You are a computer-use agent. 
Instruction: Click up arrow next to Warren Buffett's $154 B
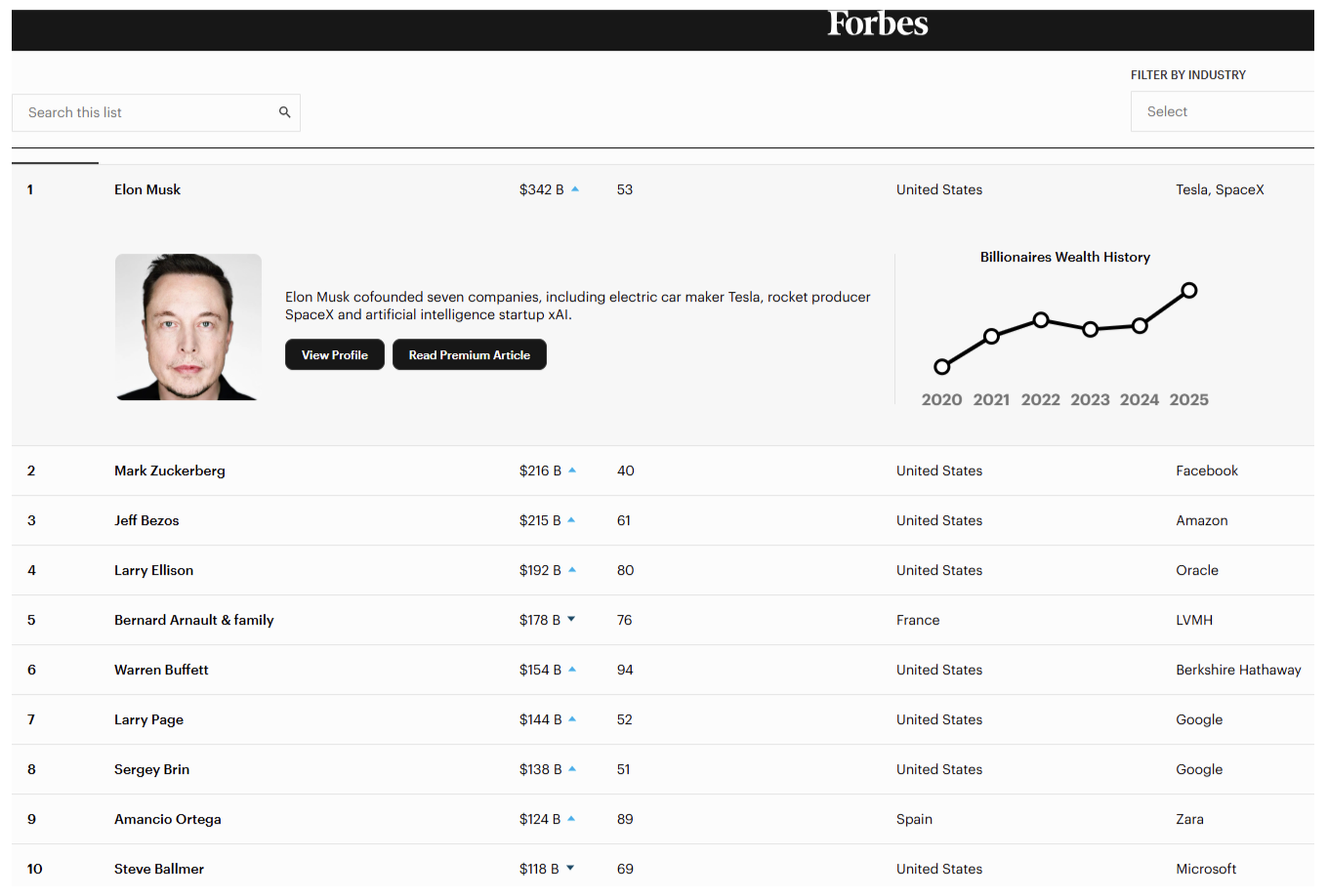click(x=572, y=670)
